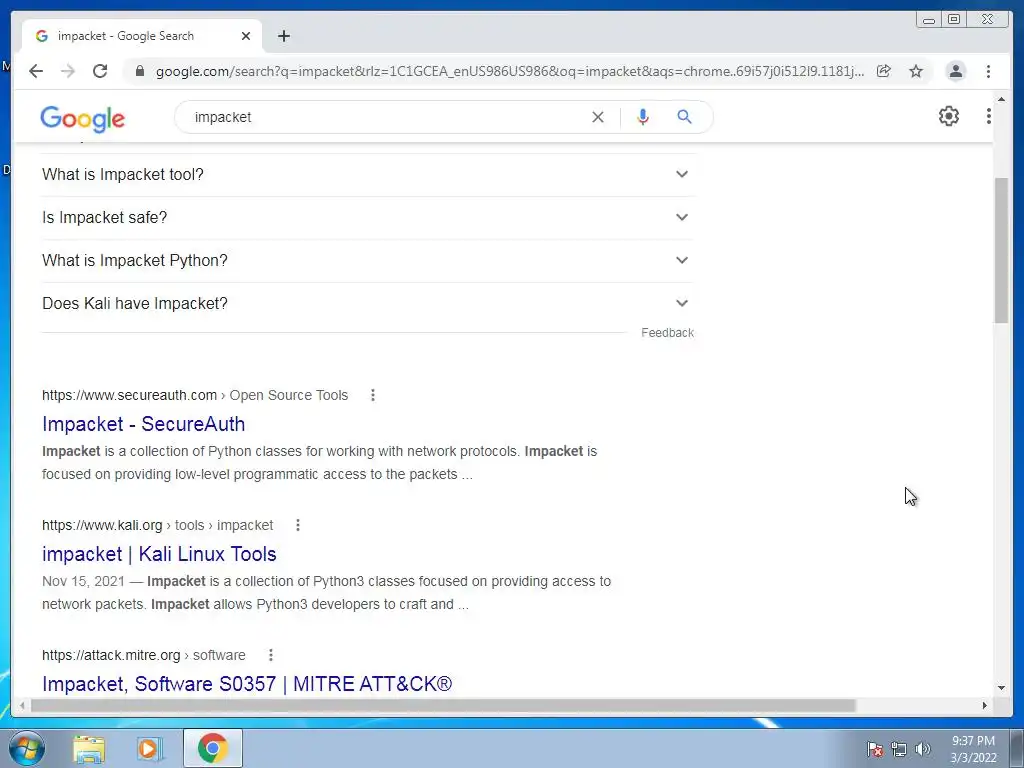Open the network icon in system tray
The image size is (1024, 768).
click(x=899, y=749)
